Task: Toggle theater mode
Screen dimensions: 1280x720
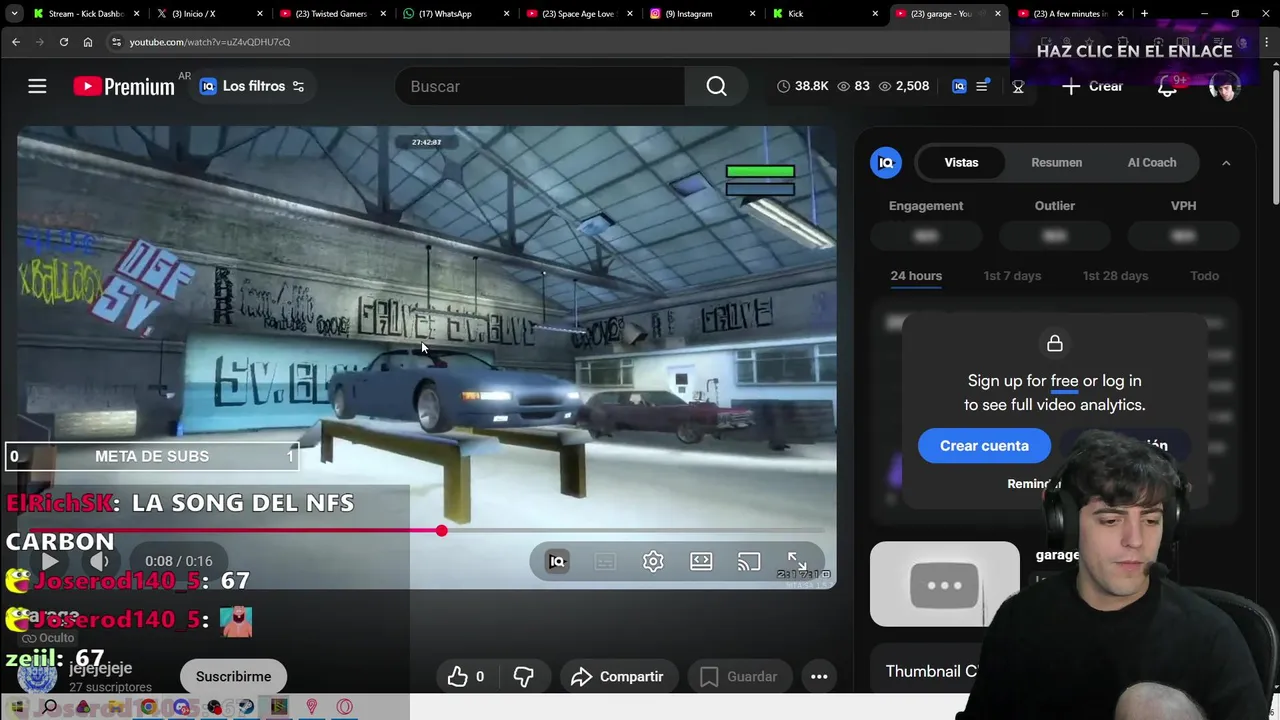Action: (701, 561)
